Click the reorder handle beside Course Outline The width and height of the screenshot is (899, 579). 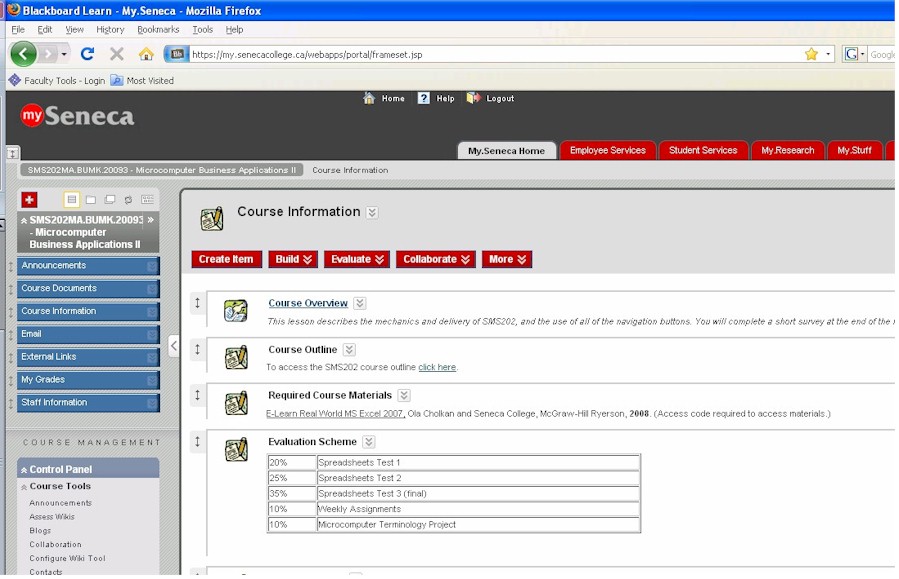click(197, 349)
